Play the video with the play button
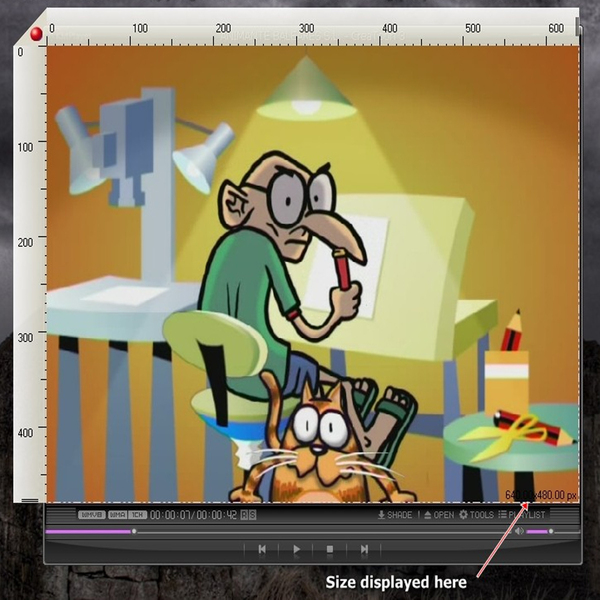Screen dimensions: 600x600 [296, 549]
